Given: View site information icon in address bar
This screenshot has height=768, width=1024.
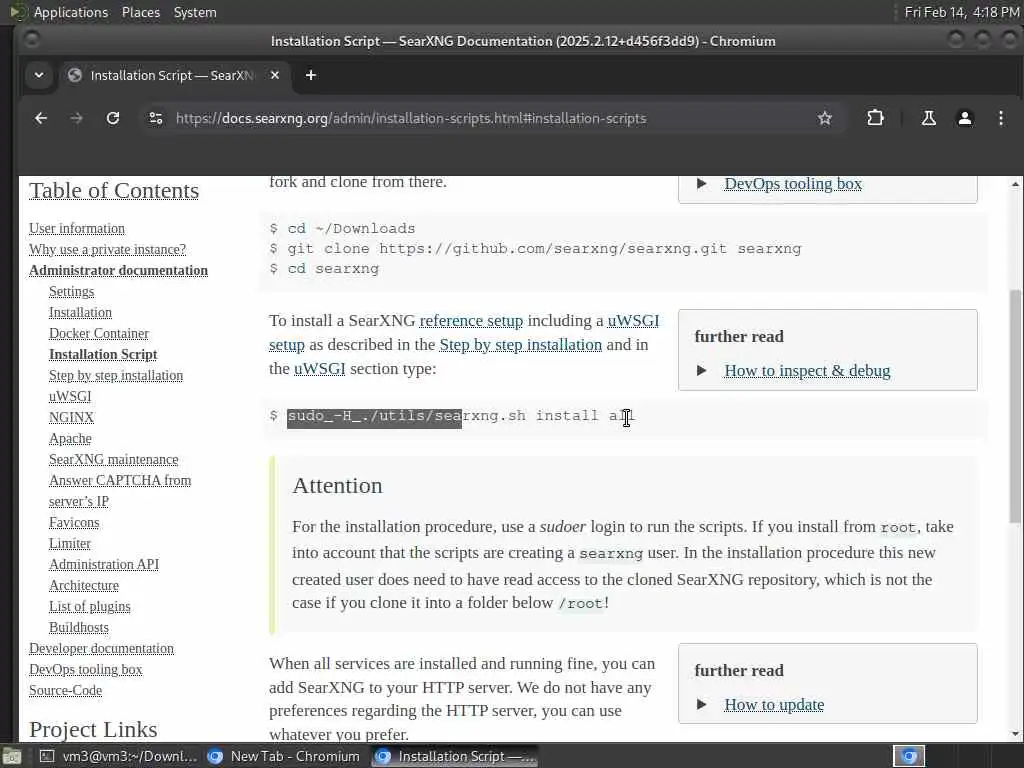Looking at the screenshot, I should (x=155, y=118).
